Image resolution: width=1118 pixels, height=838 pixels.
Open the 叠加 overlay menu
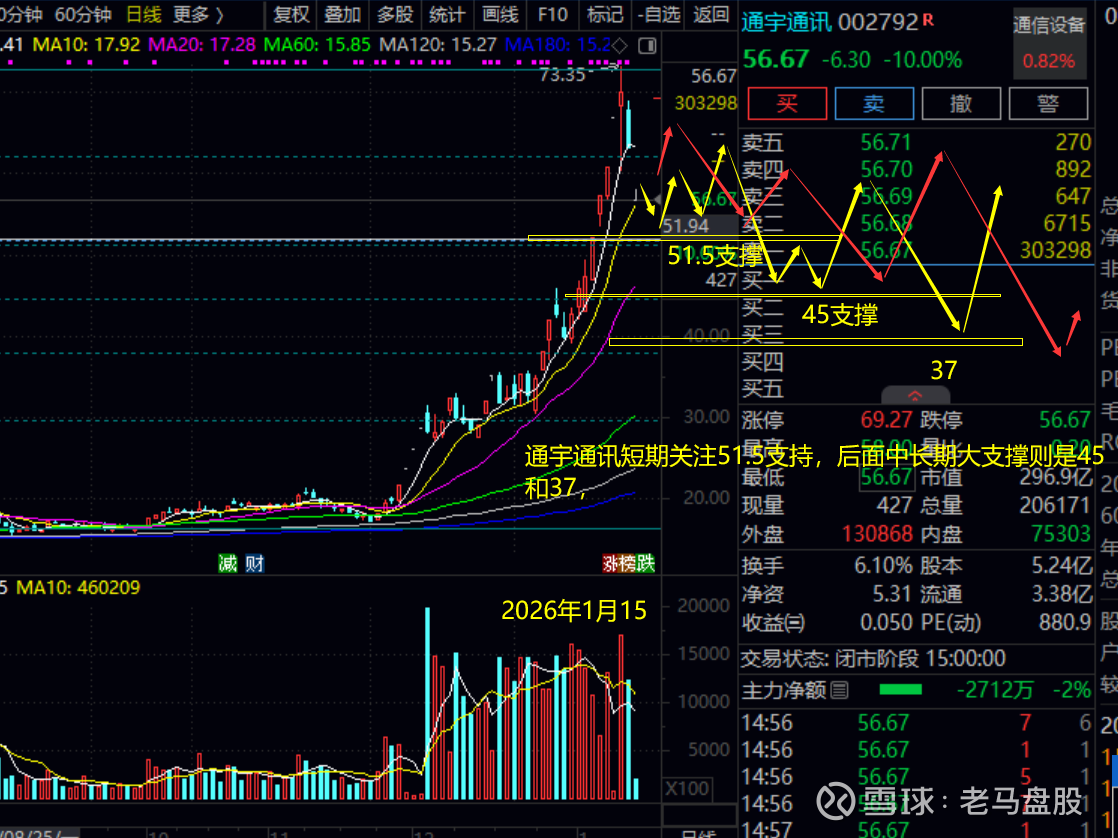click(x=342, y=14)
